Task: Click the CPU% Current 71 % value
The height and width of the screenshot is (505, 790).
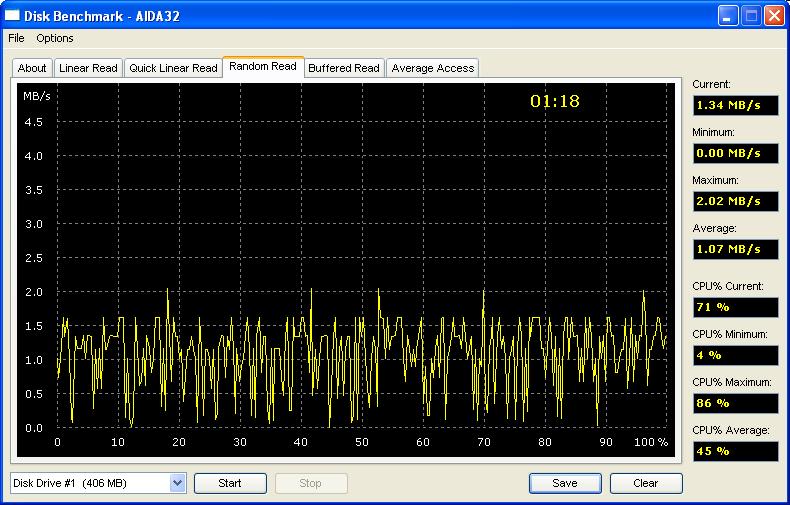Action: point(736,307)
